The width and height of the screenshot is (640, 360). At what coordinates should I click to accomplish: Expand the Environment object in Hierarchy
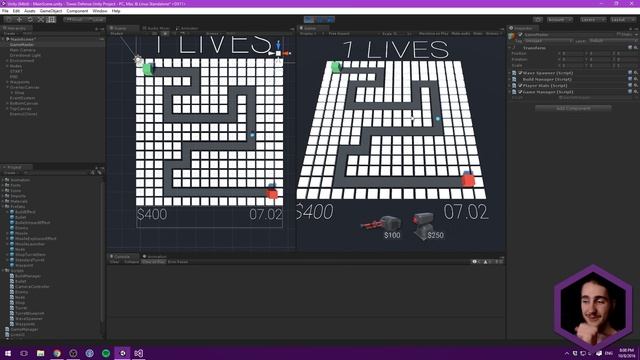(x=7, y=60)
